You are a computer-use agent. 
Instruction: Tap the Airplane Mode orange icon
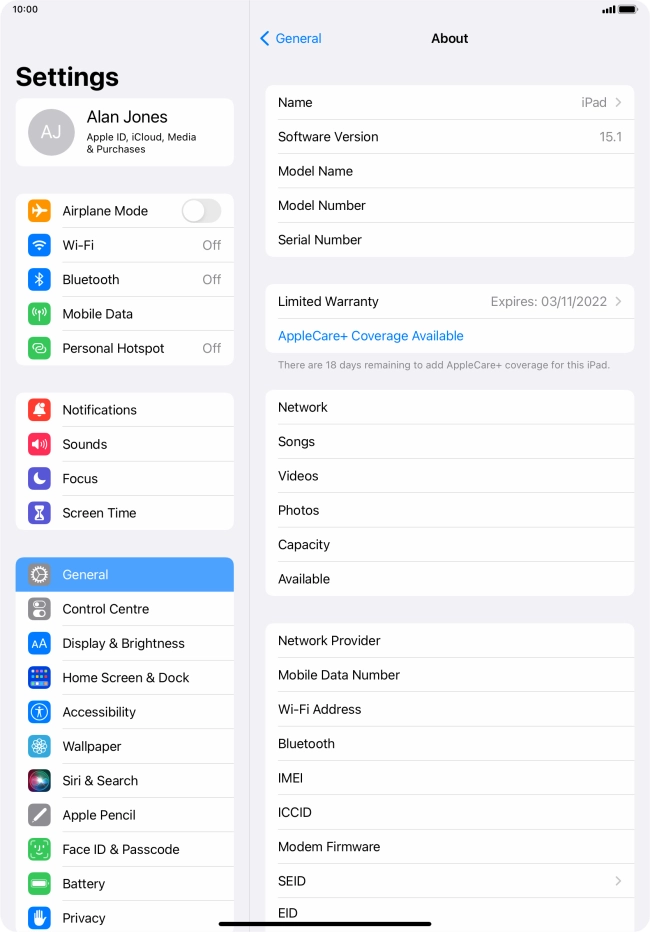tap(39, 210)
